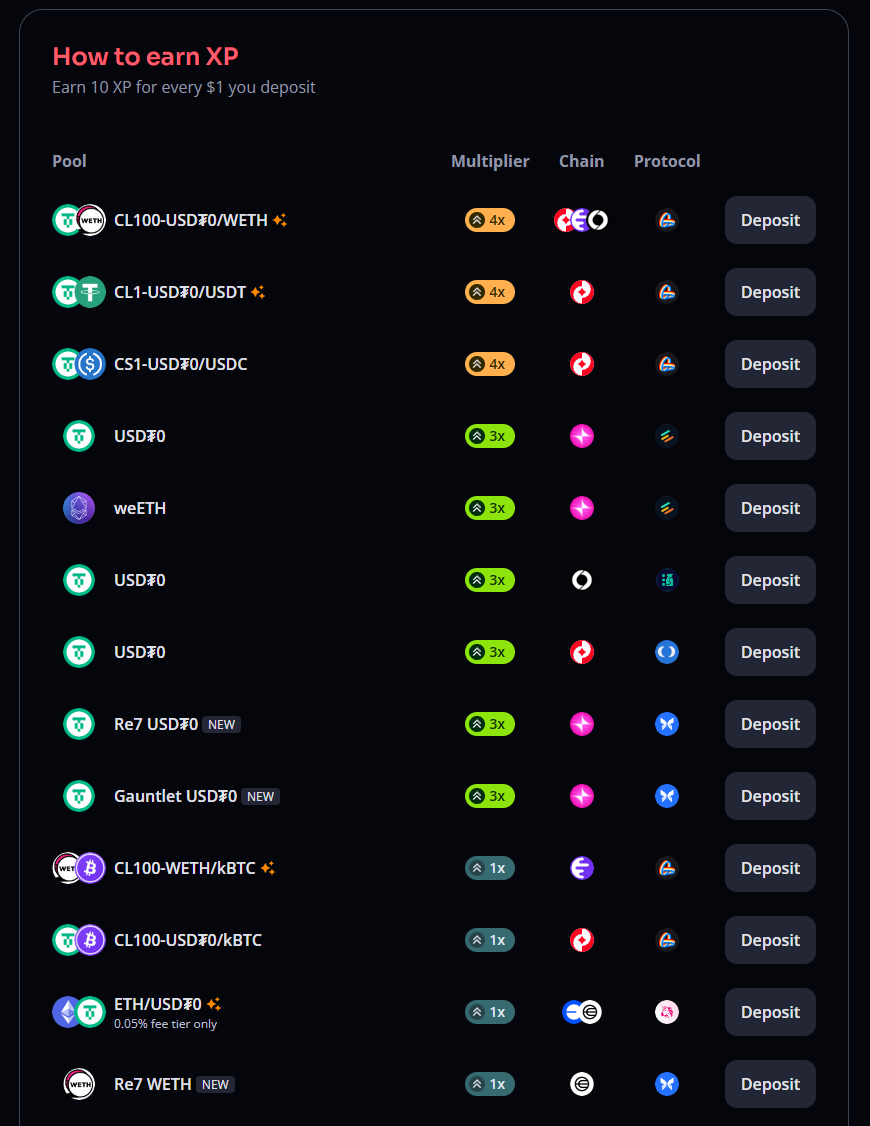Click the NEW badge beside Re7 USD₮0
Screen dimensions: 870x1126
click(x=221, y=725)
